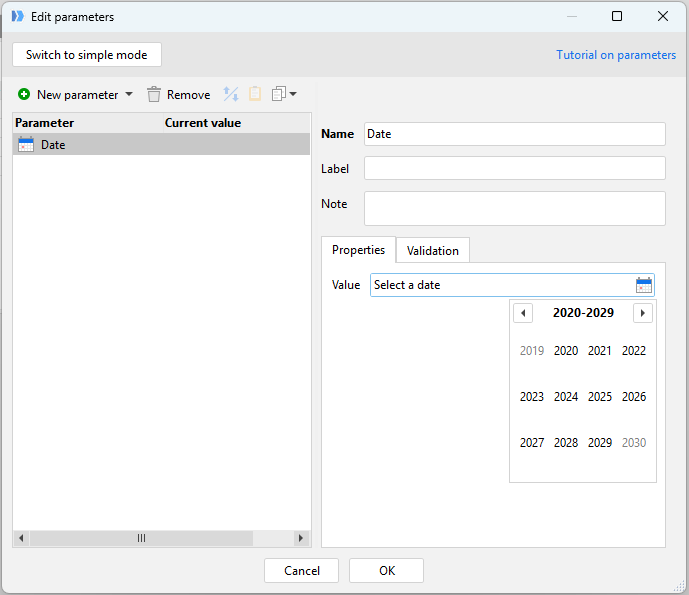Open the New parameter dropdown arrow

[x=129, y=94]
